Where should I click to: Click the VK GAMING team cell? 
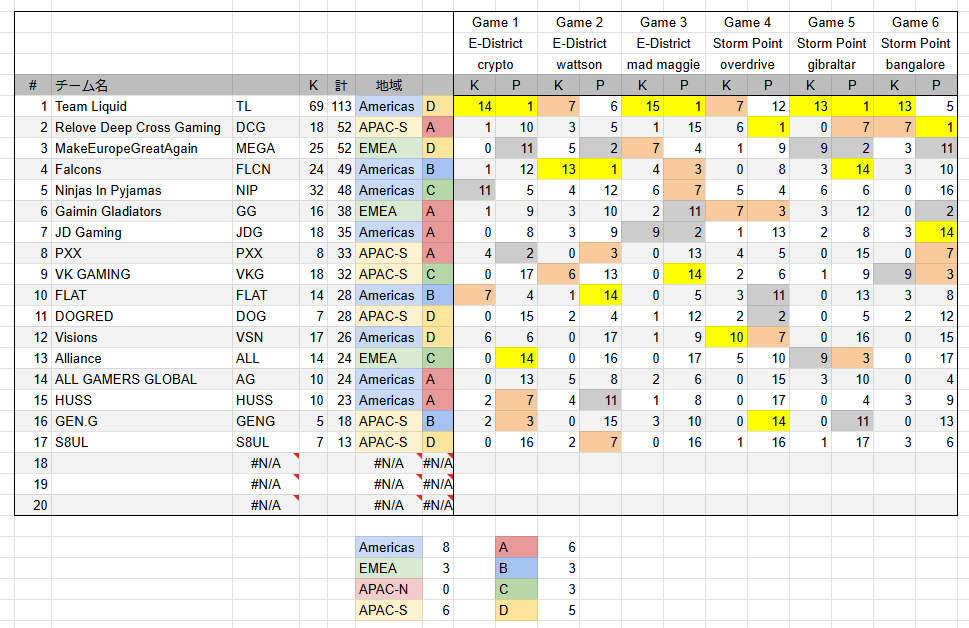pos(142,274)
